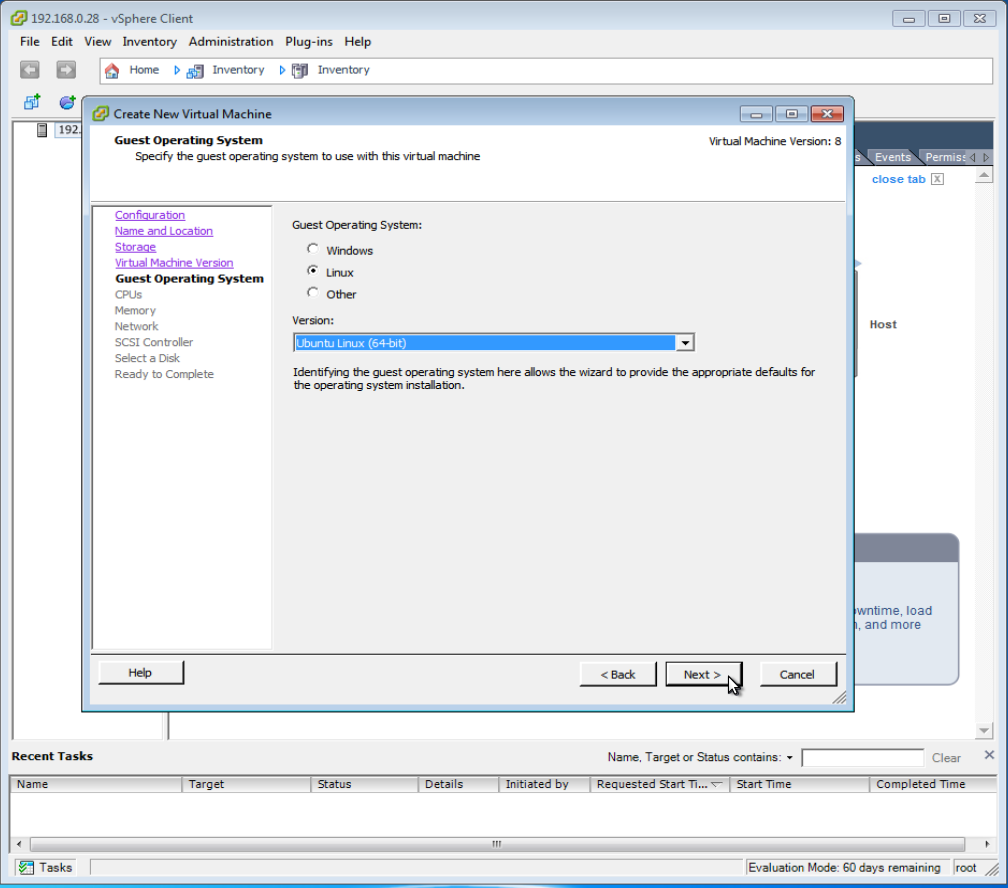The width and height of the screenshot is (1008, 888).
Task: Click the Next button
Action: [703, 675]
